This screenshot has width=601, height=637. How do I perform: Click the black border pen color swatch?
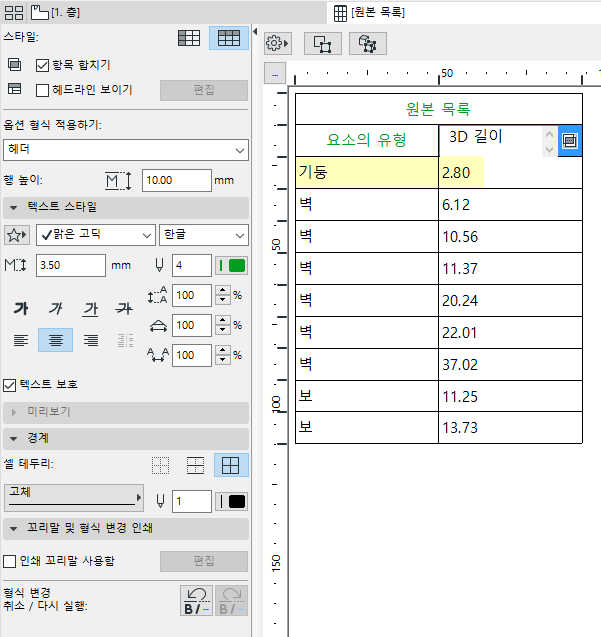point(231,502)
